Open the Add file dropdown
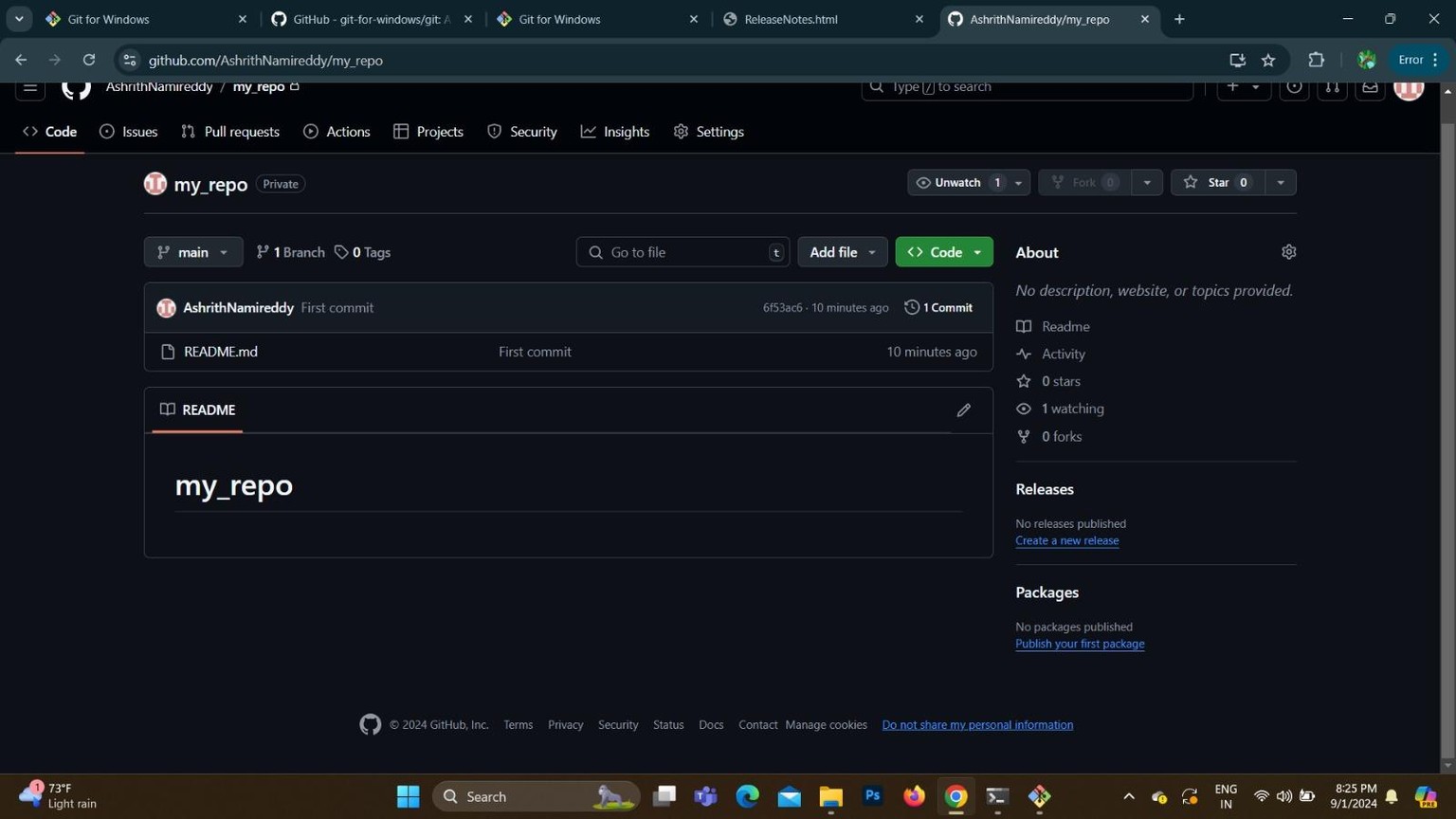The image size is (1456, 819). coord(842,252)
